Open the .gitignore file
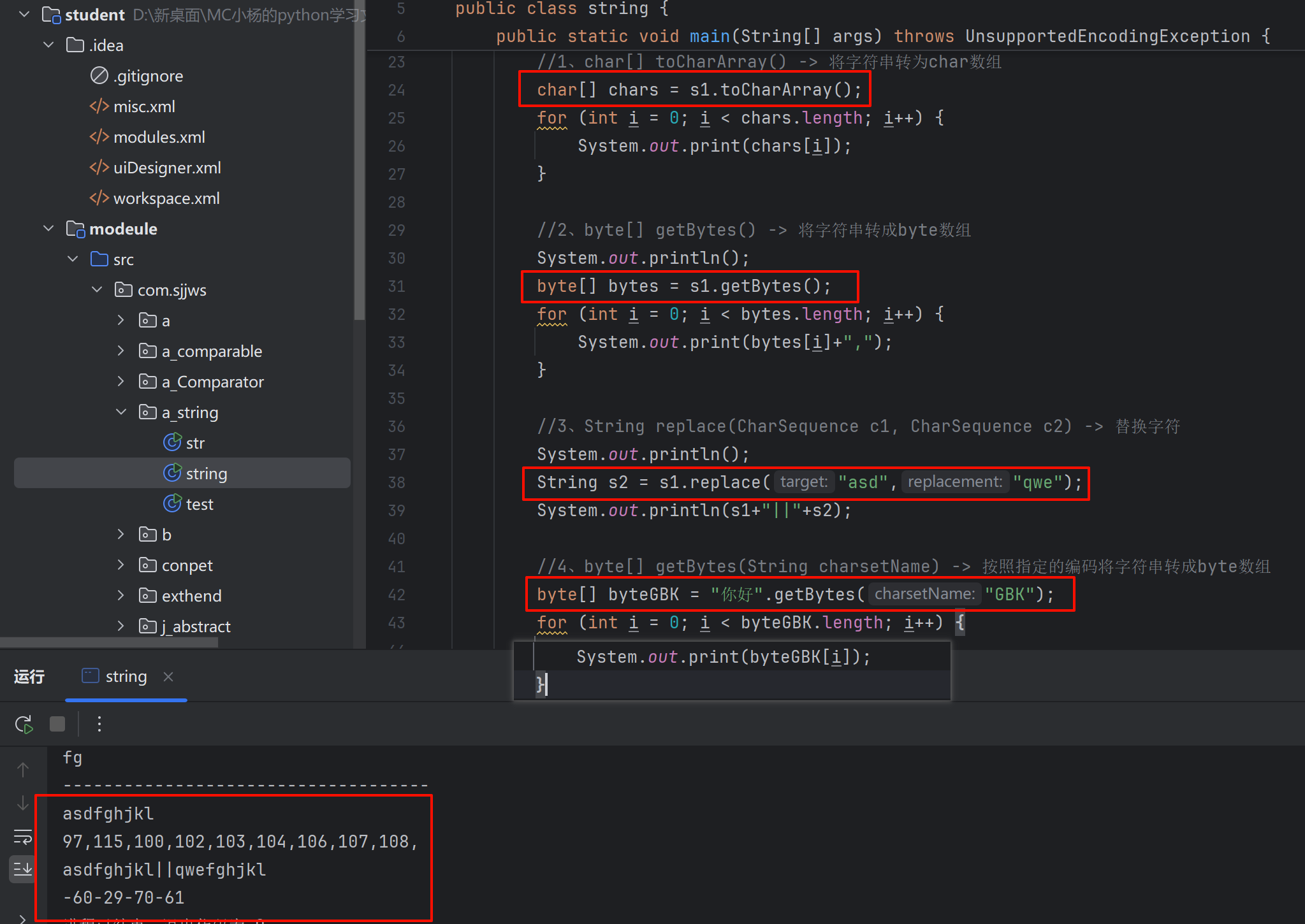The width and height of the screenshot is (1305, 924). point(148,76)
